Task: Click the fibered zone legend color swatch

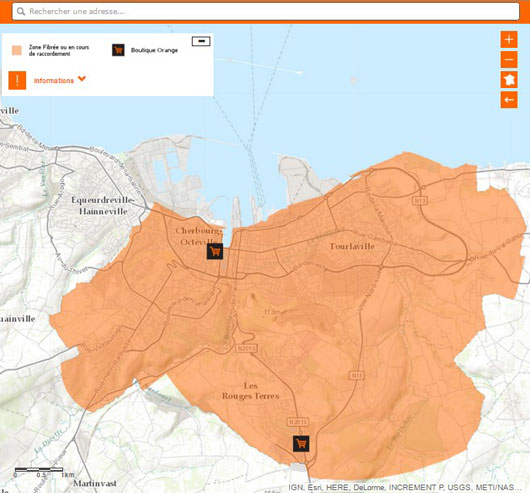Action: coord(17,50)
